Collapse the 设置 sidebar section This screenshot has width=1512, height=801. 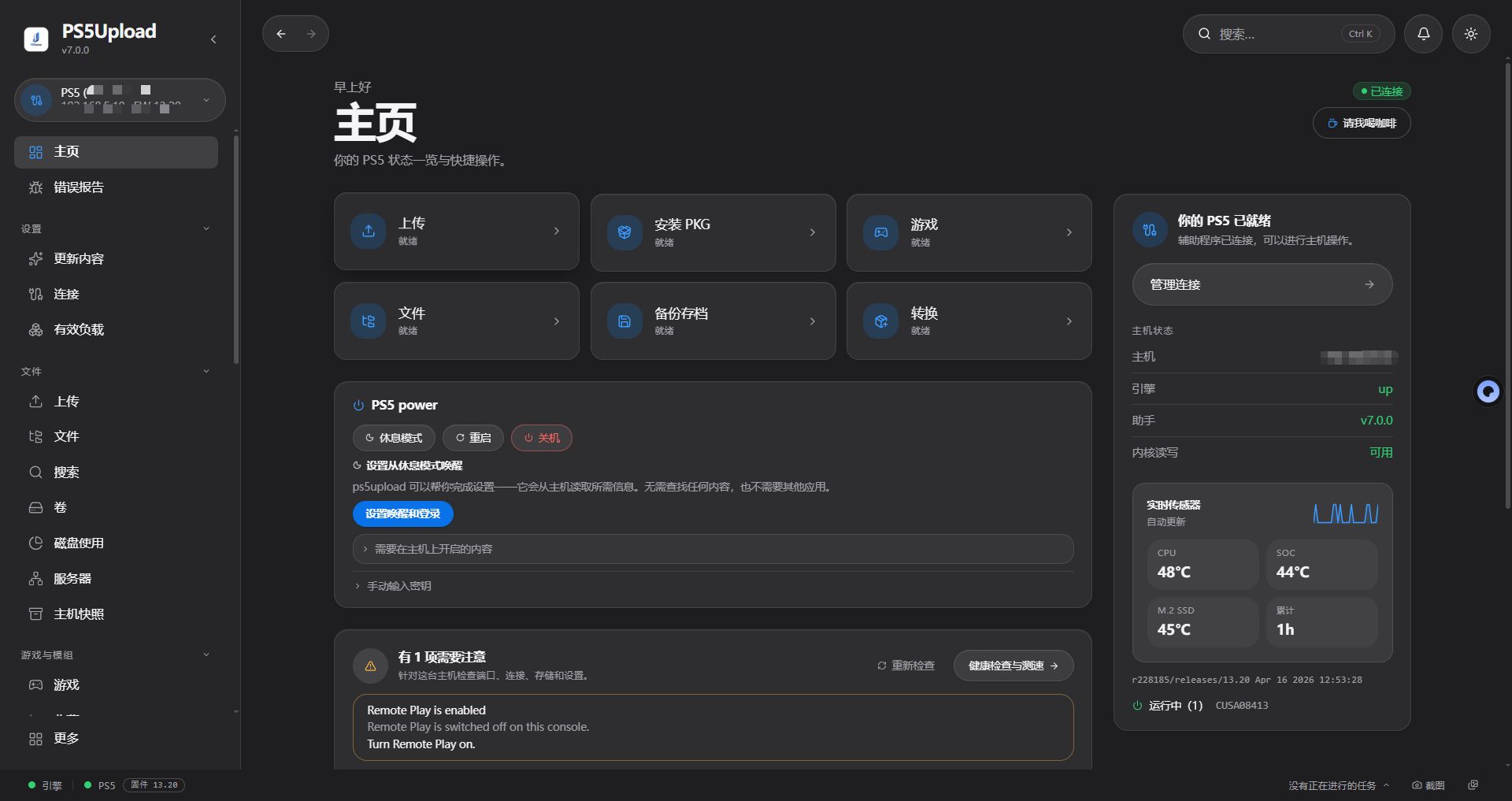(x=206, y=229)
